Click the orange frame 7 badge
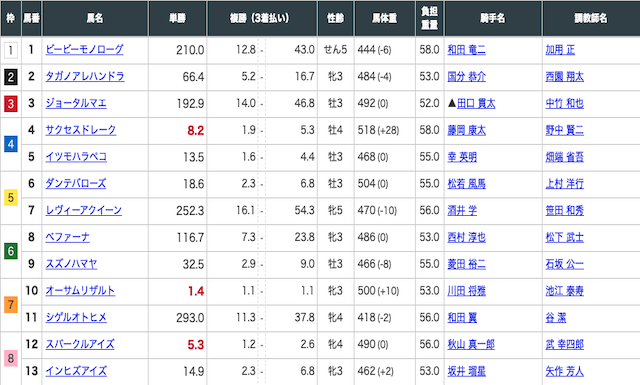 point(11,305)
